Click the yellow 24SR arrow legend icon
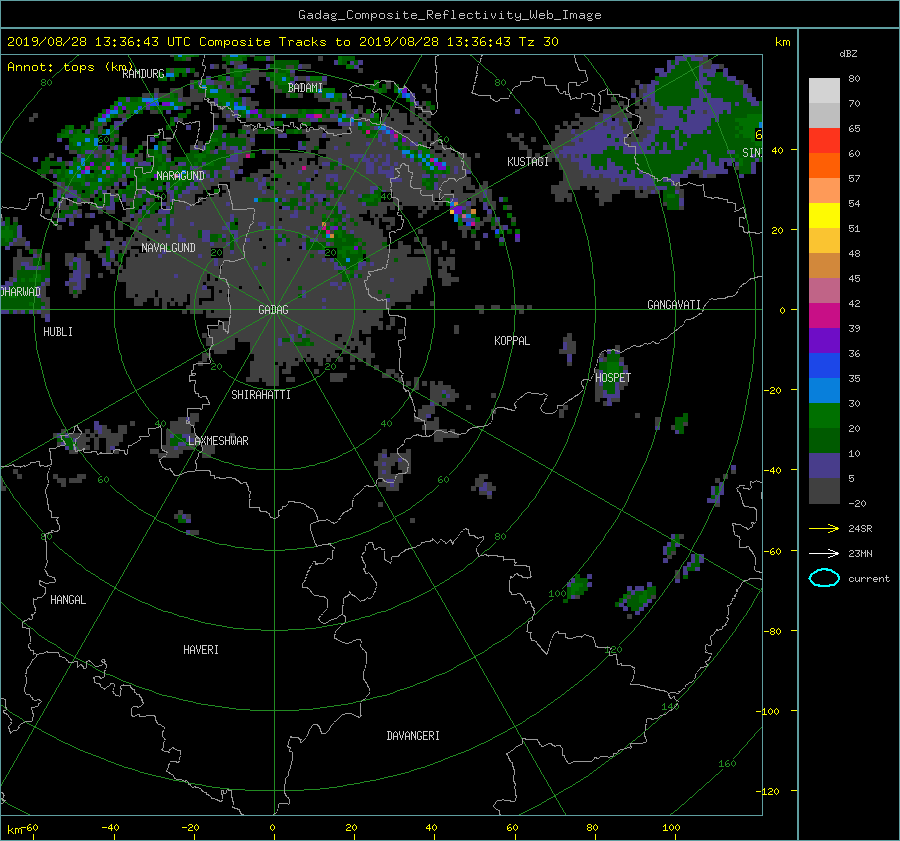The image size is (900, 841). tap(824, 528)
